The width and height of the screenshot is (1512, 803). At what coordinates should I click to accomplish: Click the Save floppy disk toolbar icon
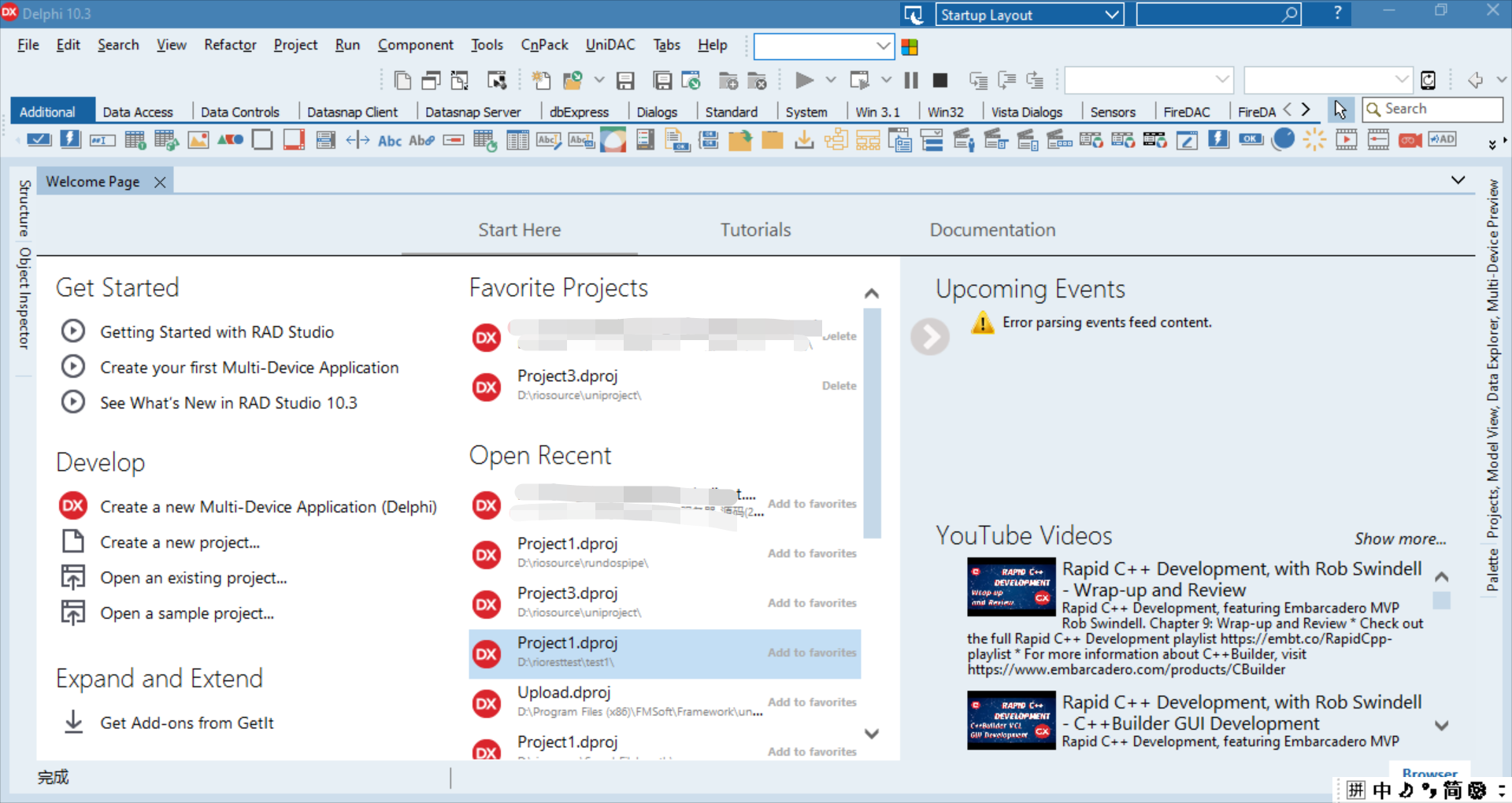(x=626, y=80)
